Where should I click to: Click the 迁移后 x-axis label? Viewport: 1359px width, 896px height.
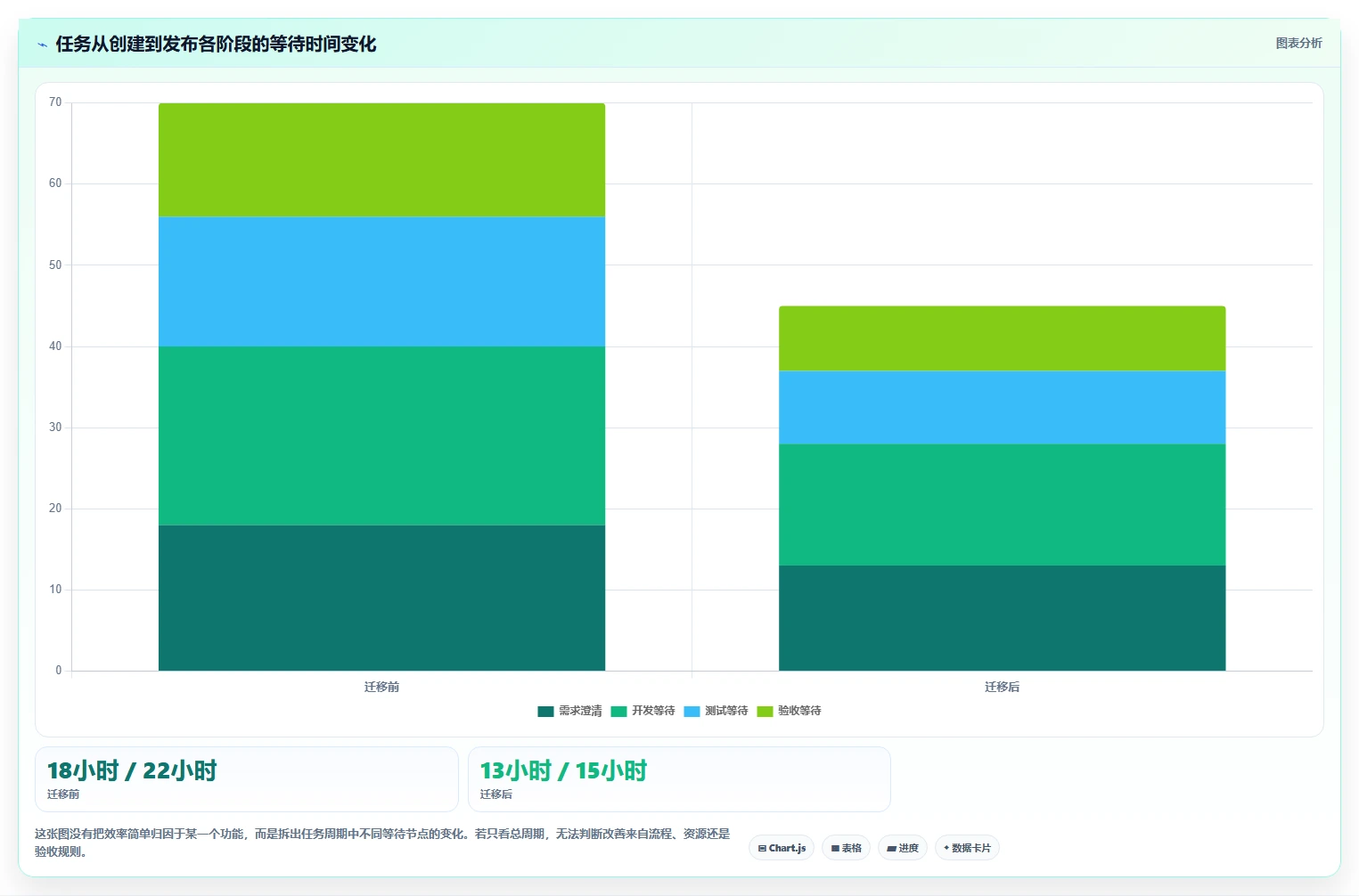(1002, 687)
